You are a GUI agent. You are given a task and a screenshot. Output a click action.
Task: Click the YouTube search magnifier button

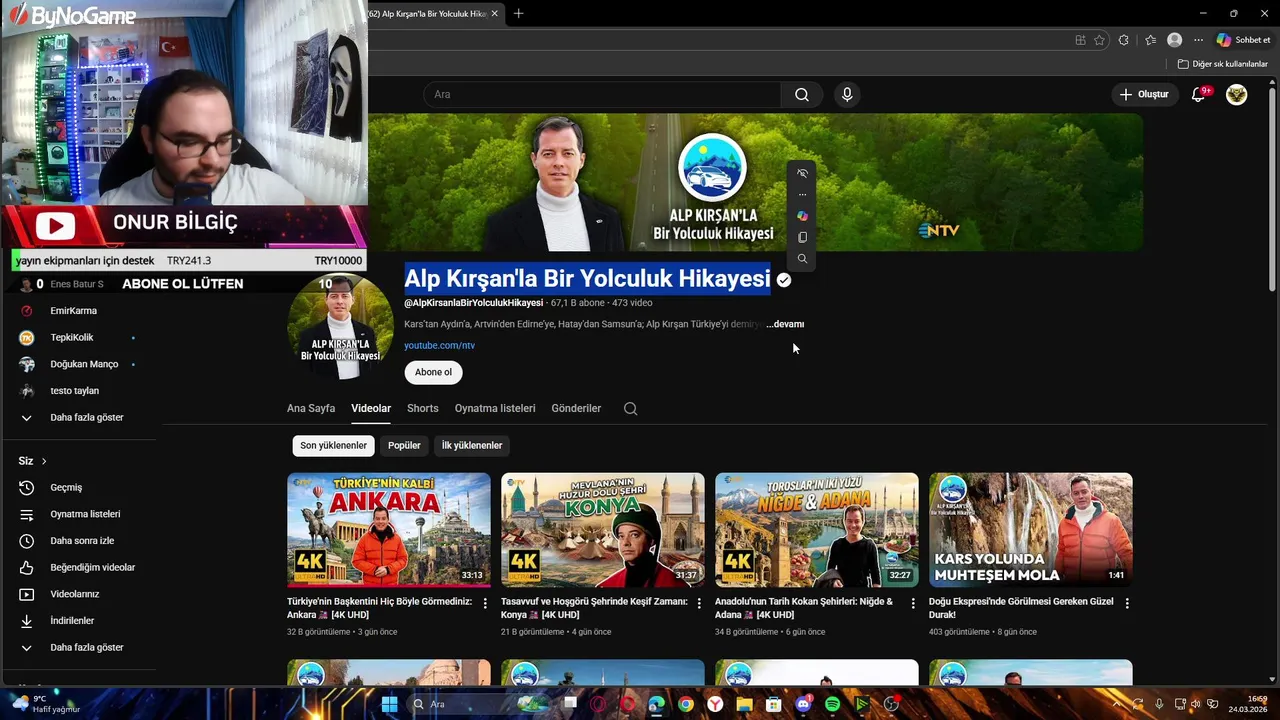(x=802, y=94)
